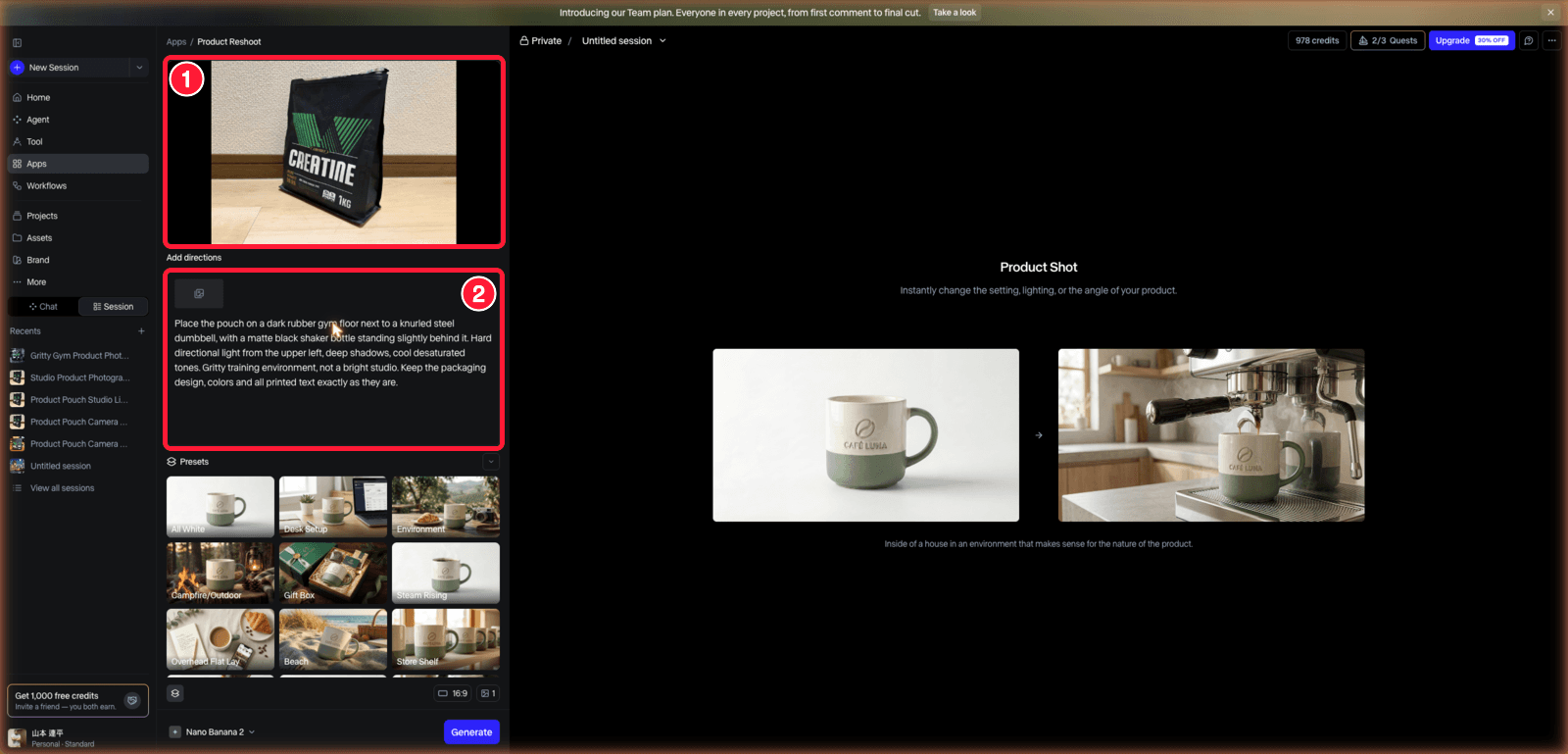Open Tool in the sidebar
The width and height of the screenshot is (1568, 754).
click(x=78, y=142)
